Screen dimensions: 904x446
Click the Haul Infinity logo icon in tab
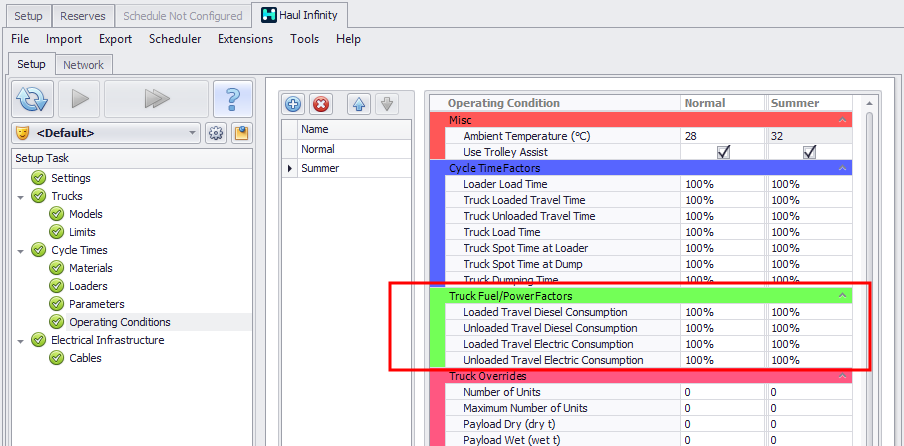268,16
